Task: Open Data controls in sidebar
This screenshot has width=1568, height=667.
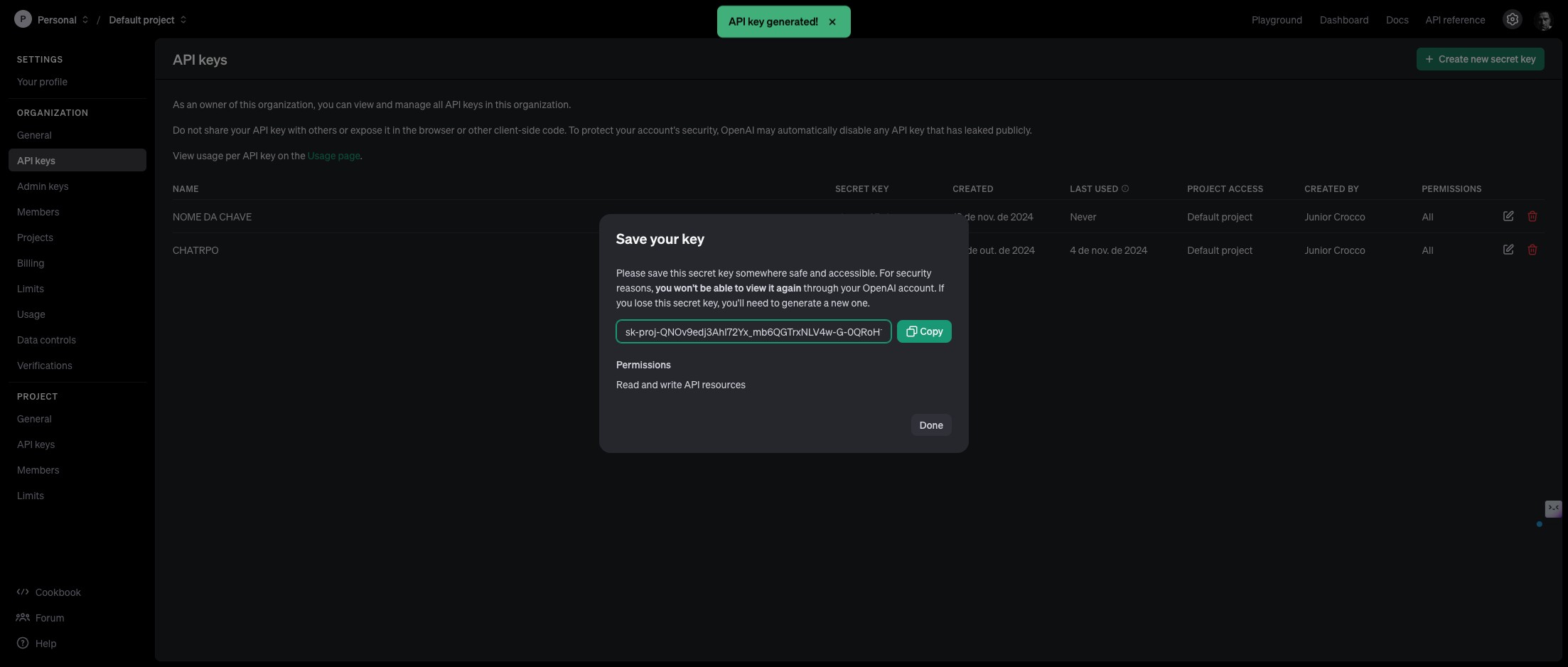Action: 77,340
